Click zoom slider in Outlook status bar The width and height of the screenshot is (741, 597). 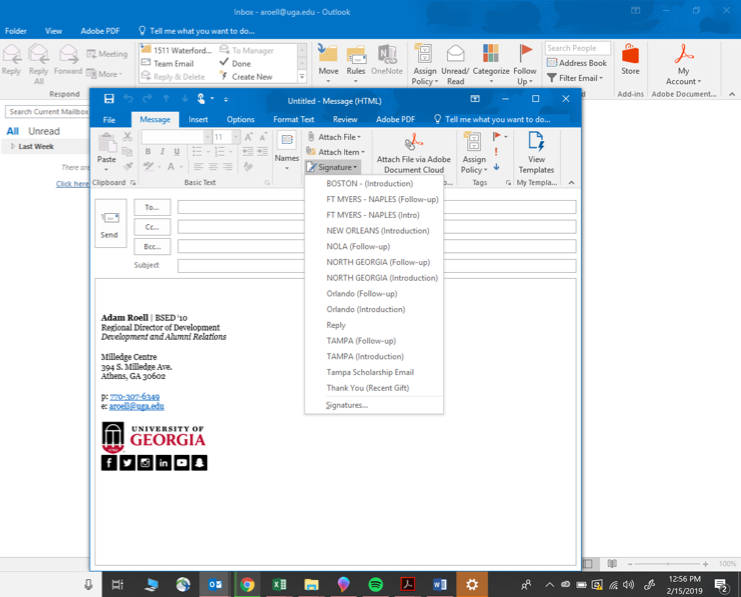coord(667,564)
